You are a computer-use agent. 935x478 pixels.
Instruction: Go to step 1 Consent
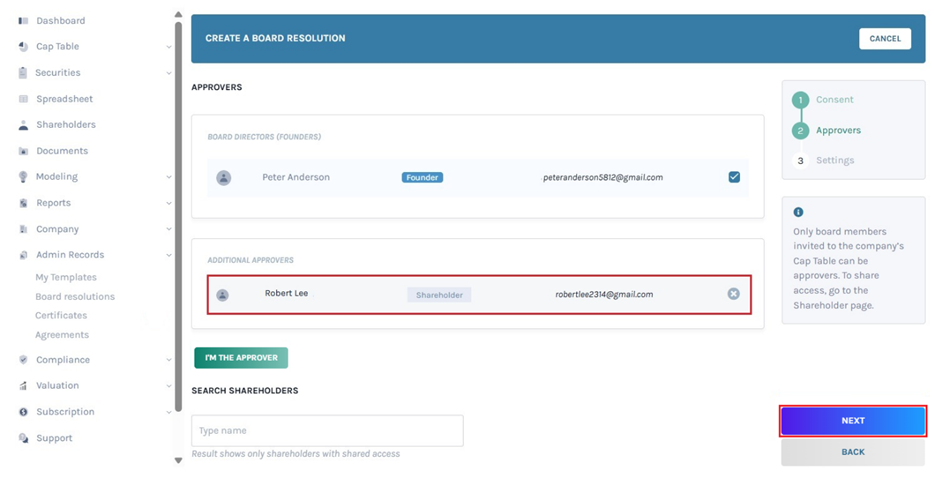click(x=833, y=100)
